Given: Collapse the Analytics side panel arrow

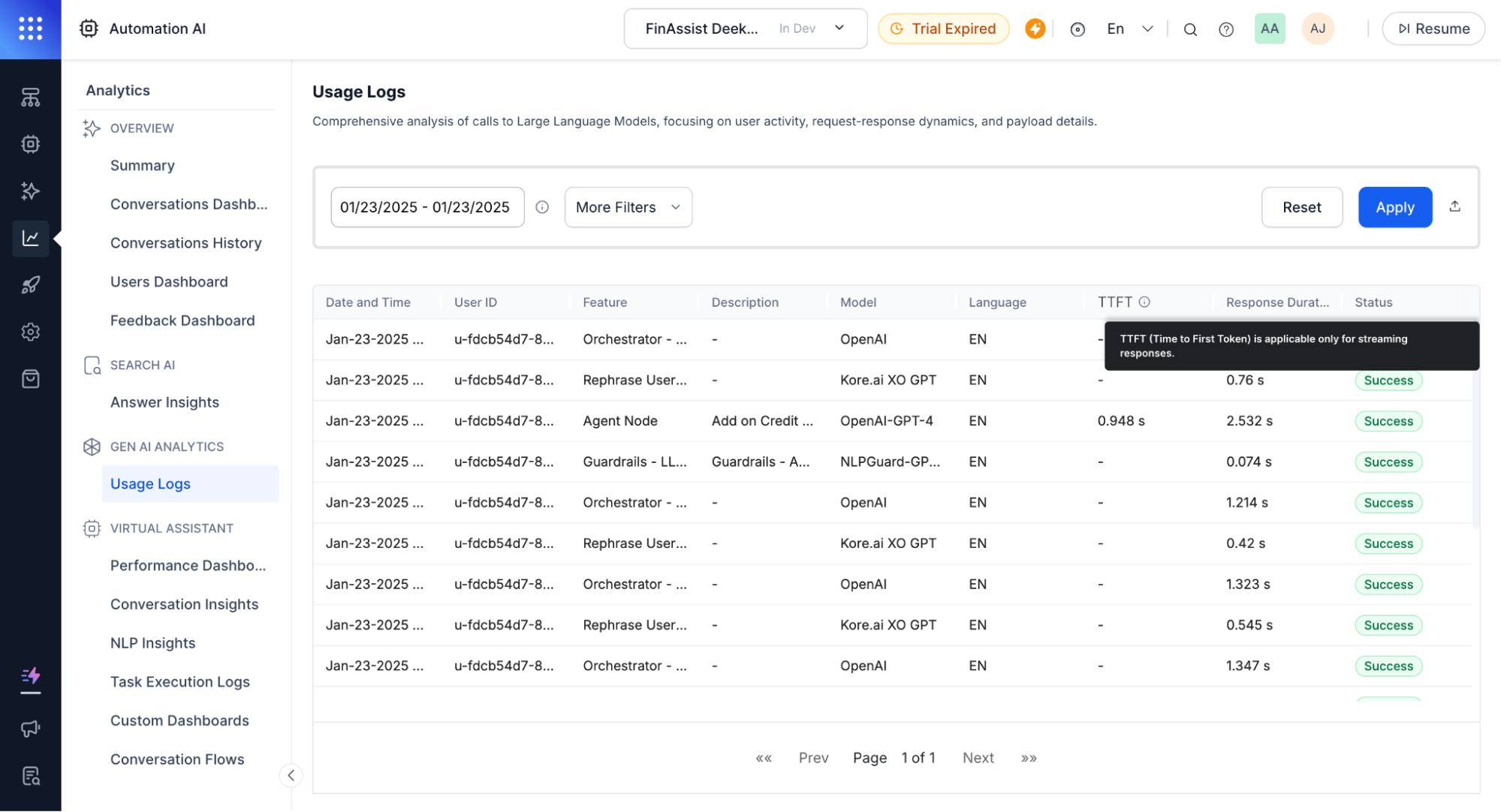Looking at the screenshot, I should coord(291,775).
